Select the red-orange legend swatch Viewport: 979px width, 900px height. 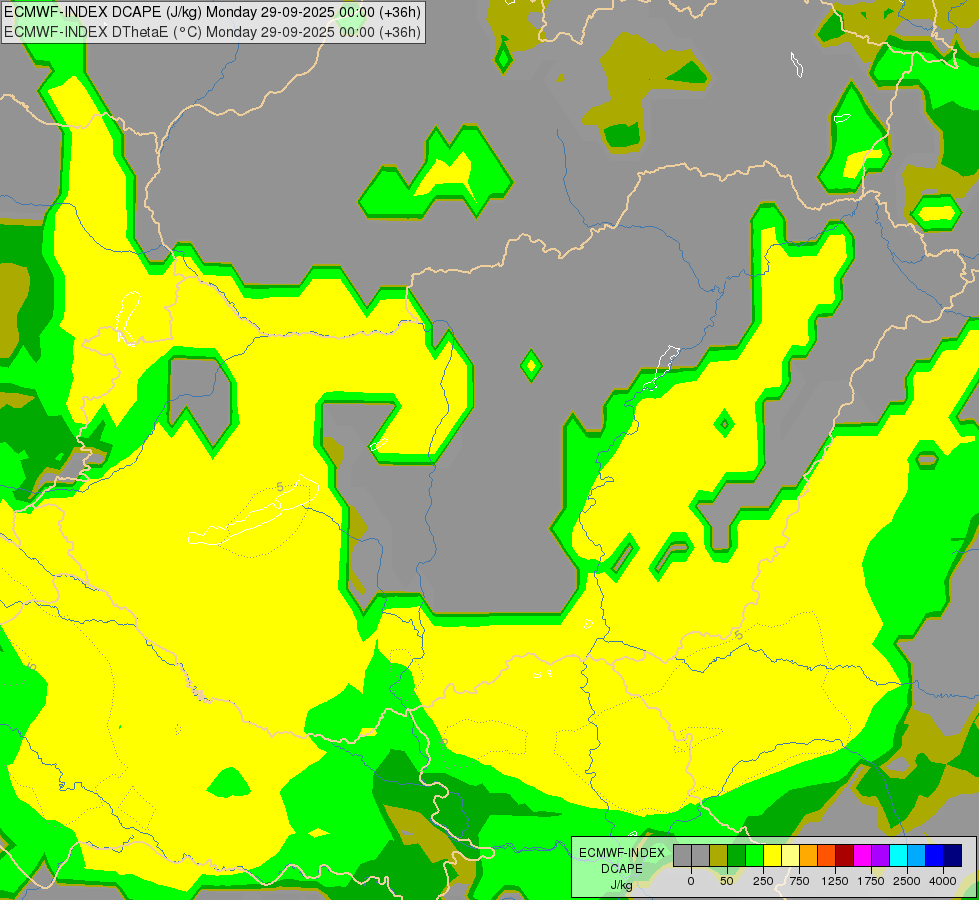827,855
